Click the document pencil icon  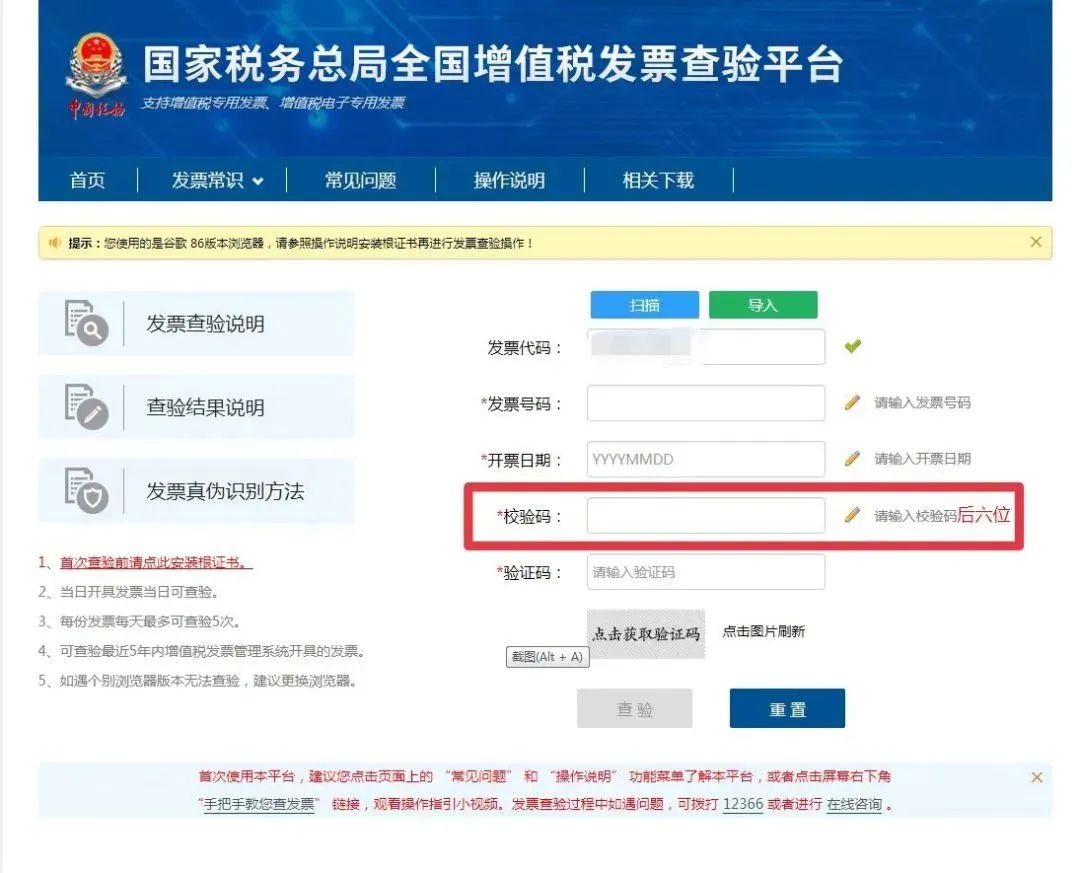pyautogui.click(x=86, y=407)
